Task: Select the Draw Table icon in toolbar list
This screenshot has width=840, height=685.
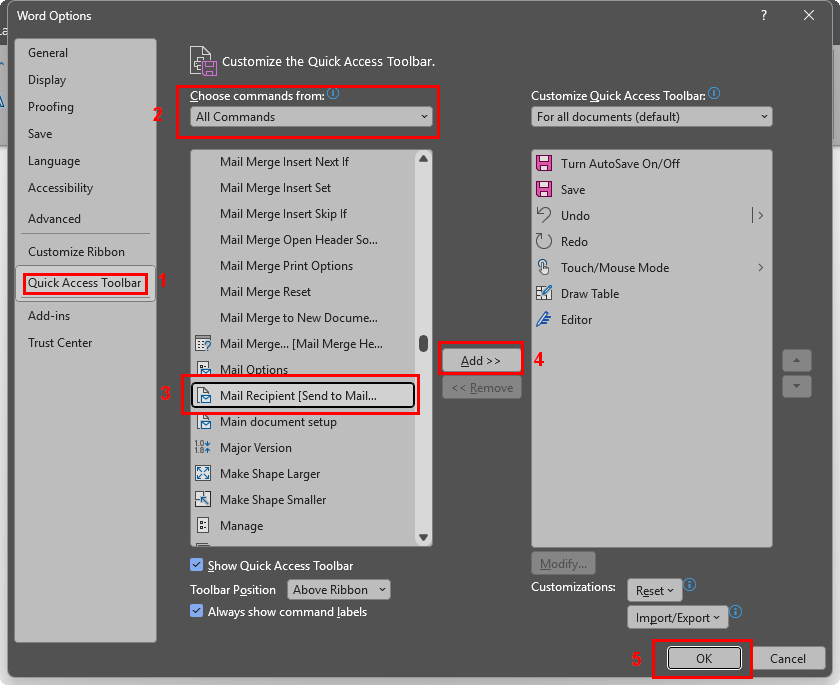Action: (544, 293)
